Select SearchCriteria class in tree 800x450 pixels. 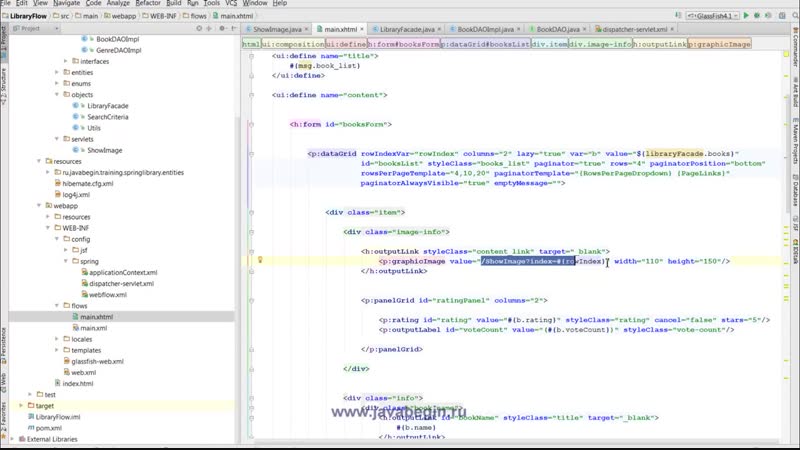[108, 117]
